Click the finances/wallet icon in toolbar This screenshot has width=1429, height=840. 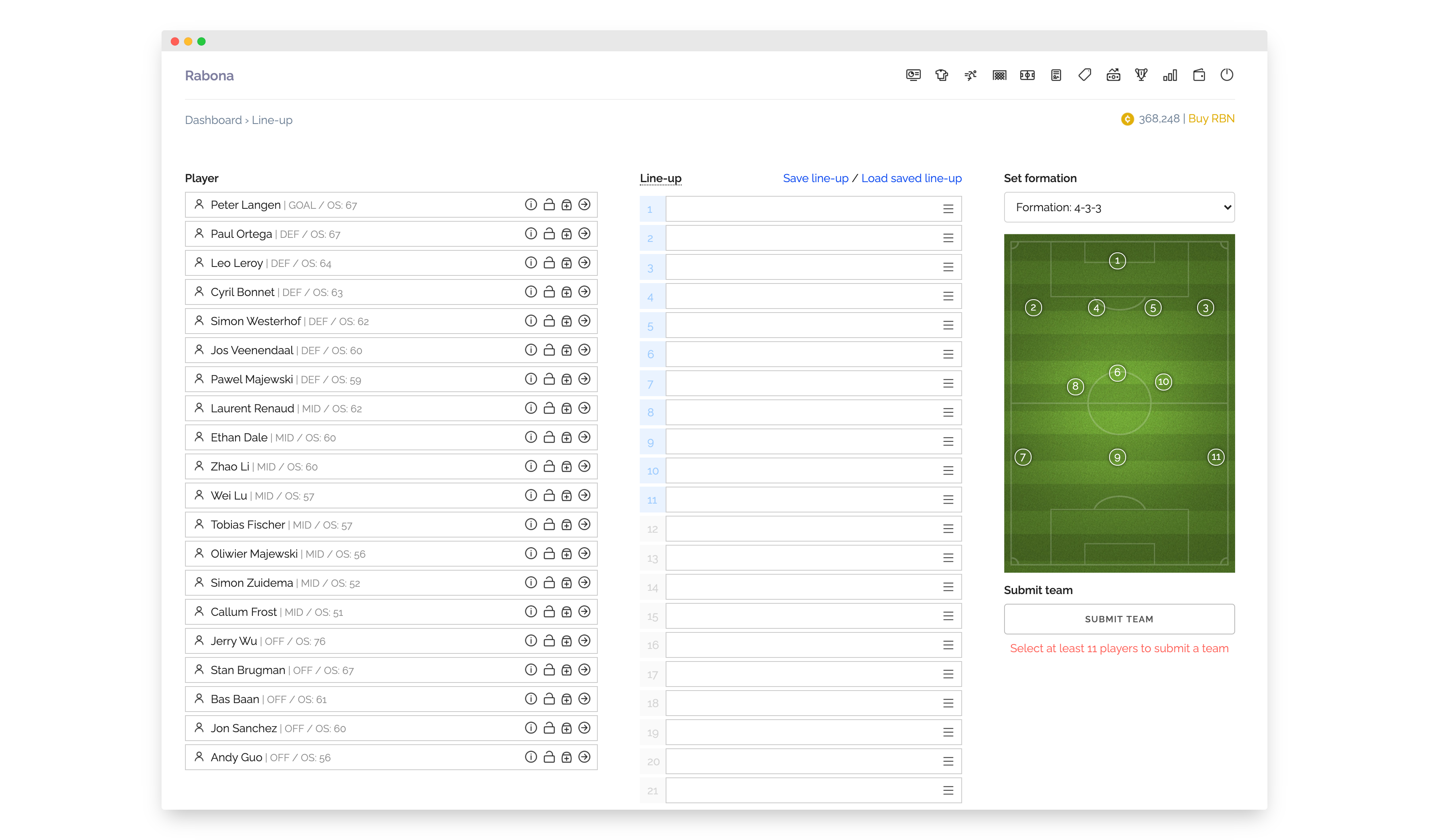[x=1199, y=75]
